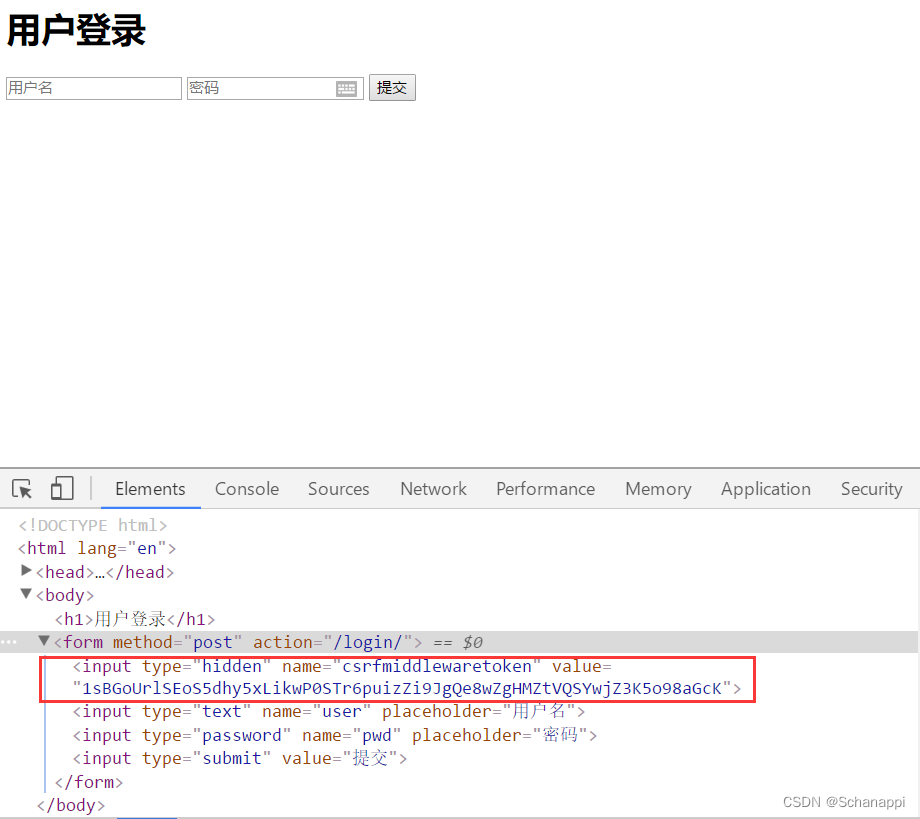This screenshot has height=819, width=920.
Task: Click the 用户登录 page heading
Action: click(76, 31)
